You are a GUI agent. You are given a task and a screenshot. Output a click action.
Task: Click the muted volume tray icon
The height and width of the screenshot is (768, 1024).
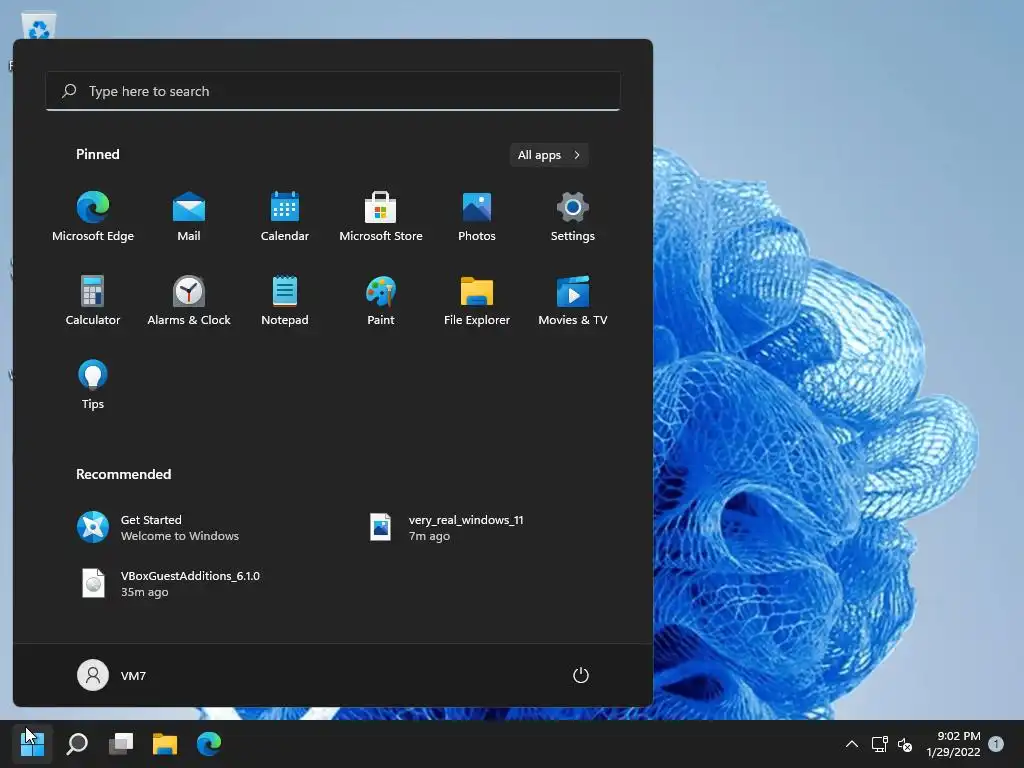click(x=905, y=744)
